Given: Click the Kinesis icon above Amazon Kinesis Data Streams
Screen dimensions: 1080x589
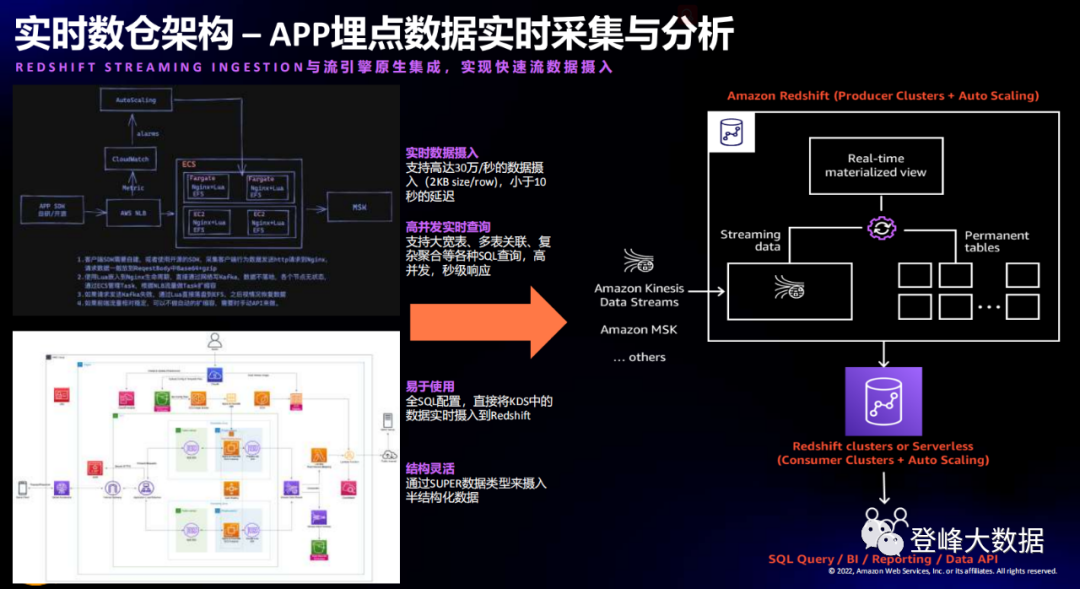Looking at the screenshot, I should coord(638,260).
